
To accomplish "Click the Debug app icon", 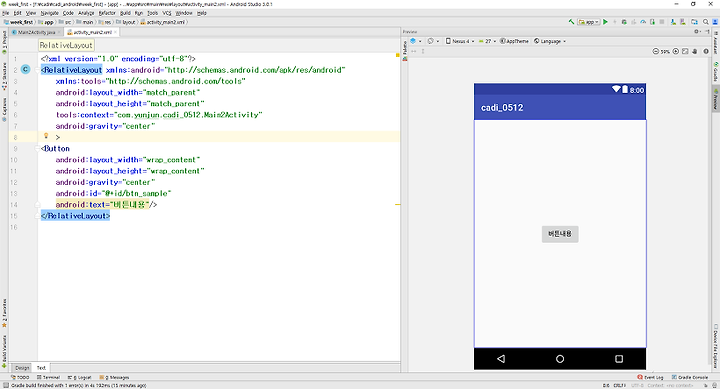I will (624, 22).
